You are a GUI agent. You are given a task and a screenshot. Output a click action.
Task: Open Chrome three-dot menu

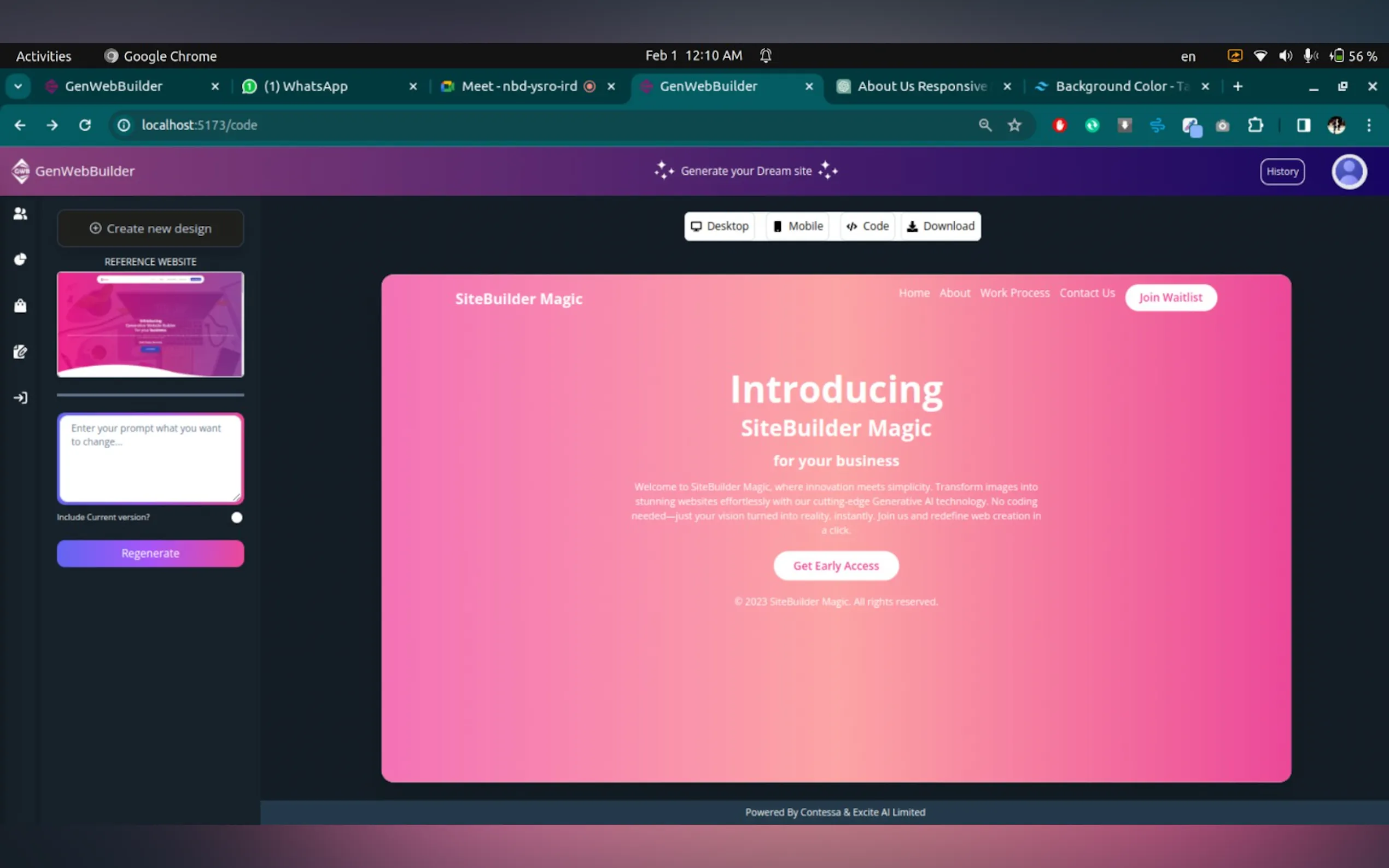[1369, 125]
